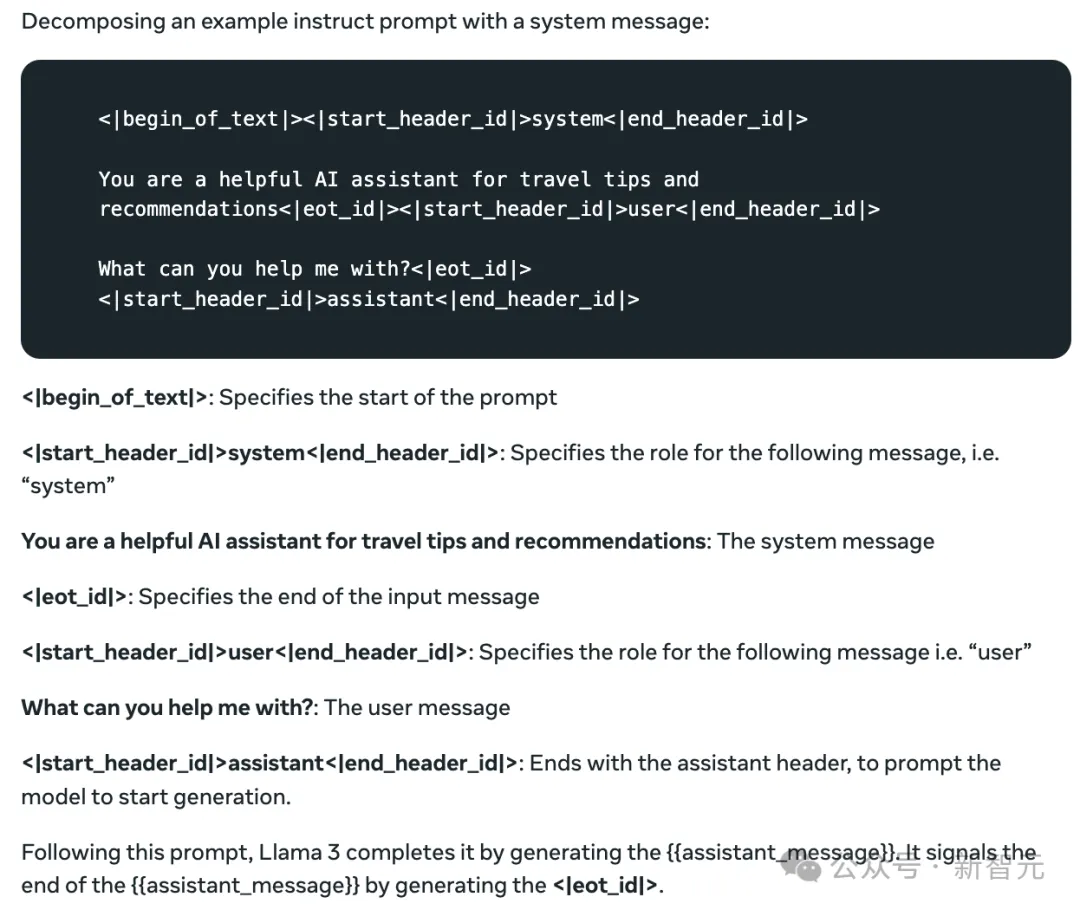Click the code line 'You are a helpful AI assistant'
This screenshot has width=1080, height=910.
398,180
